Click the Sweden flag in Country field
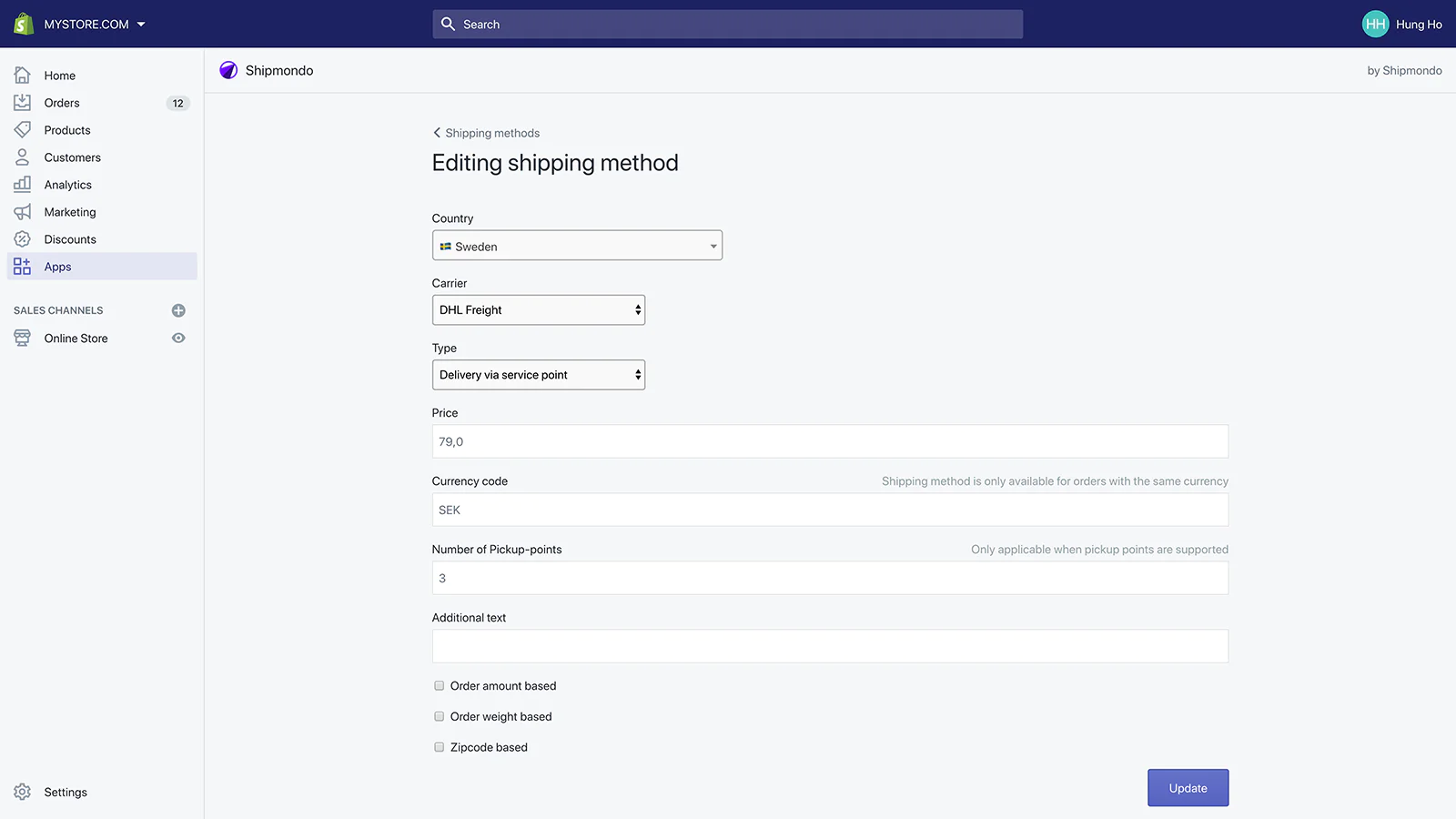This screenshot has width=1456, height=819. coord(446,247)
